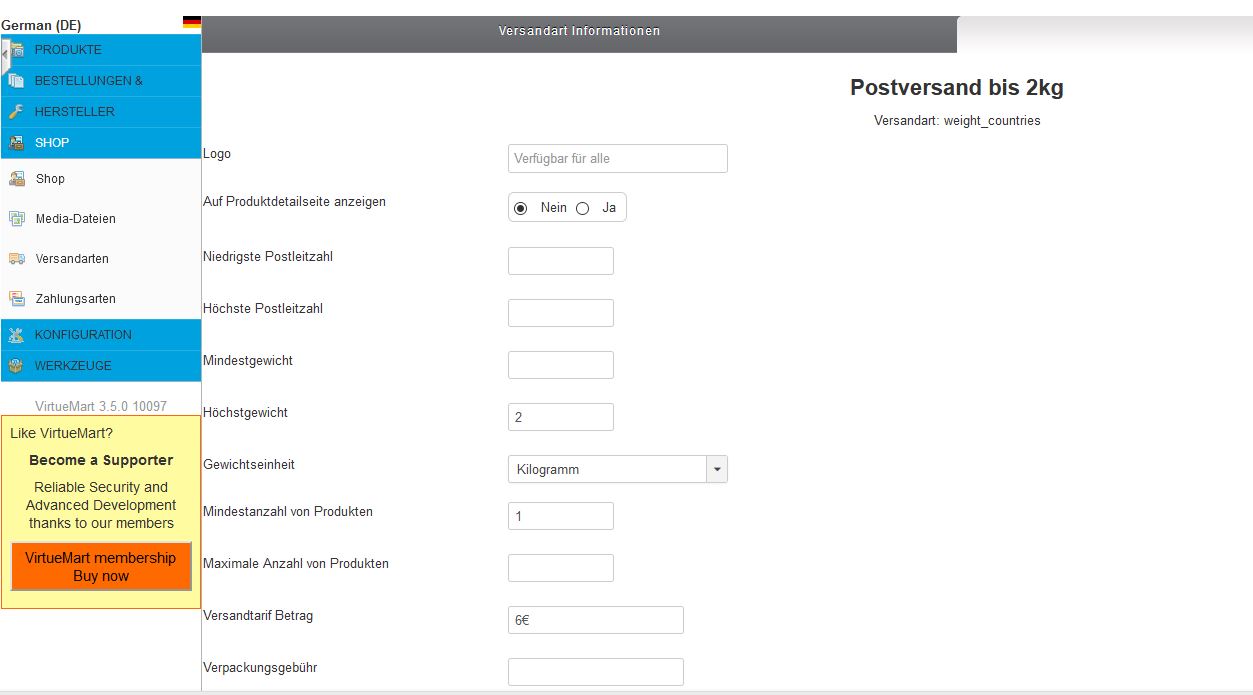The width and height of the screenshot is (1253, 695).
Task: Click the Hersteller wrench icon
Action: [x=16, y=112]
